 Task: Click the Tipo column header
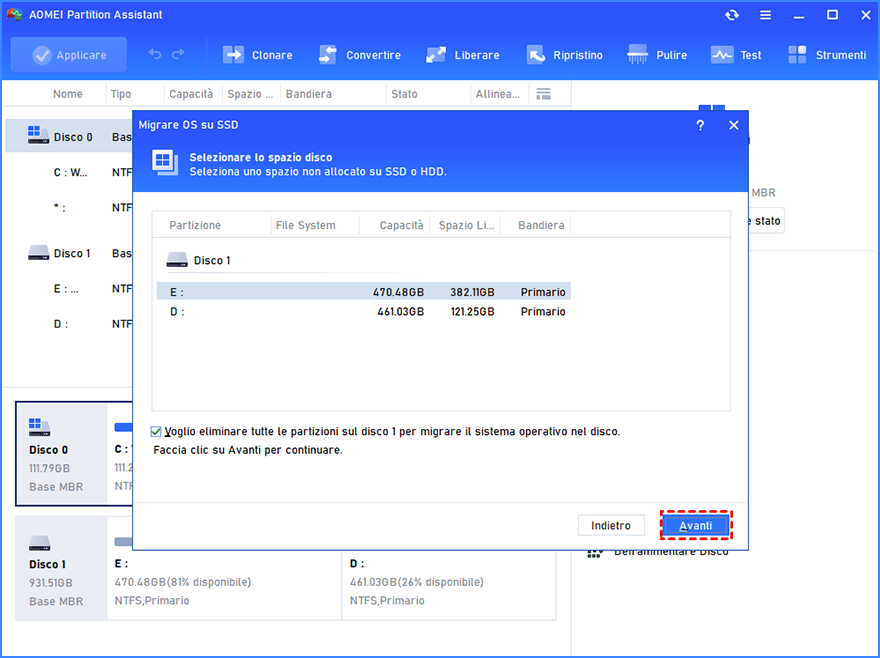click(x=121, y=94)
